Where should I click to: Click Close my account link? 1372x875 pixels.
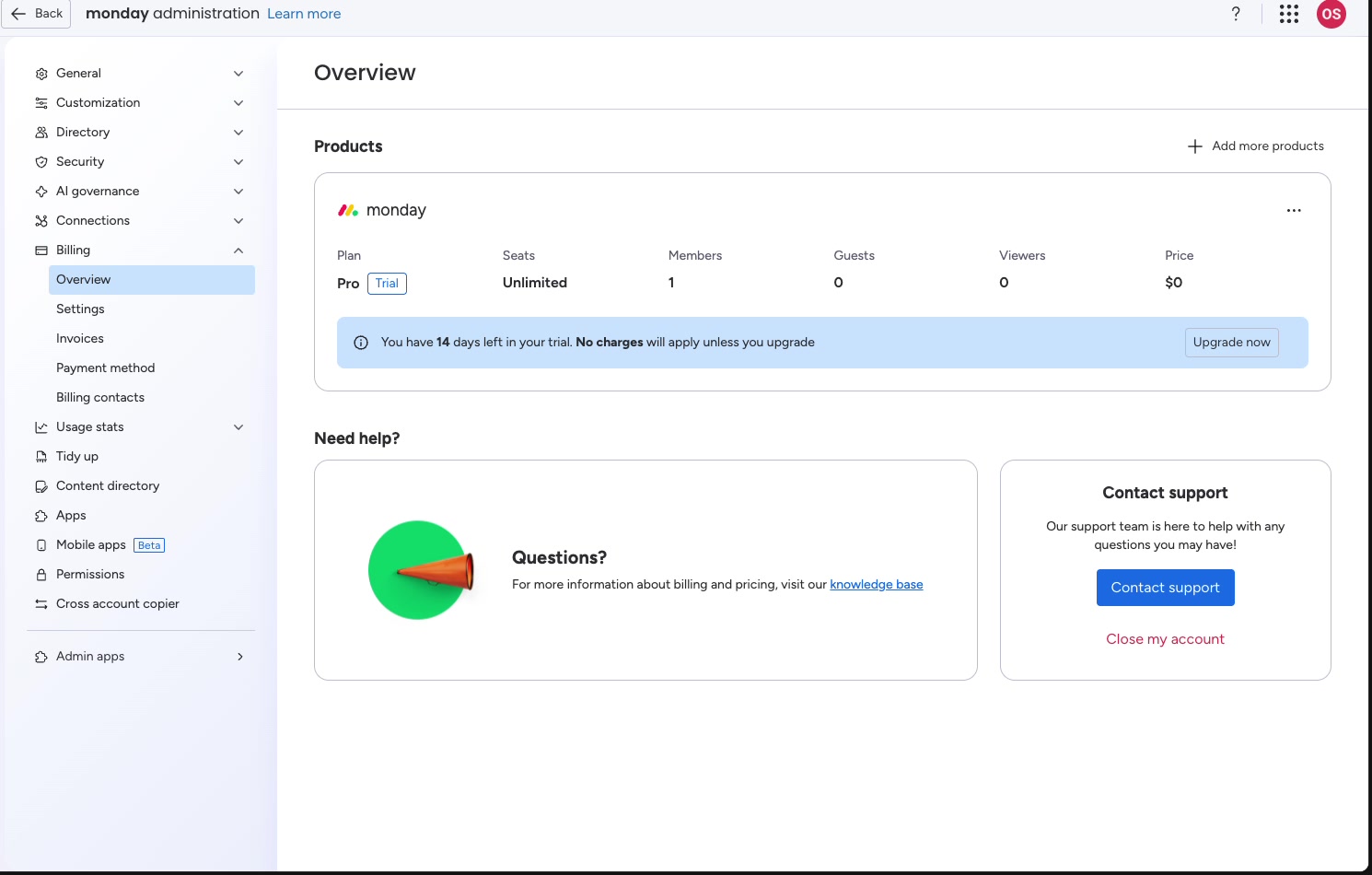click(x=1165, y=639)
